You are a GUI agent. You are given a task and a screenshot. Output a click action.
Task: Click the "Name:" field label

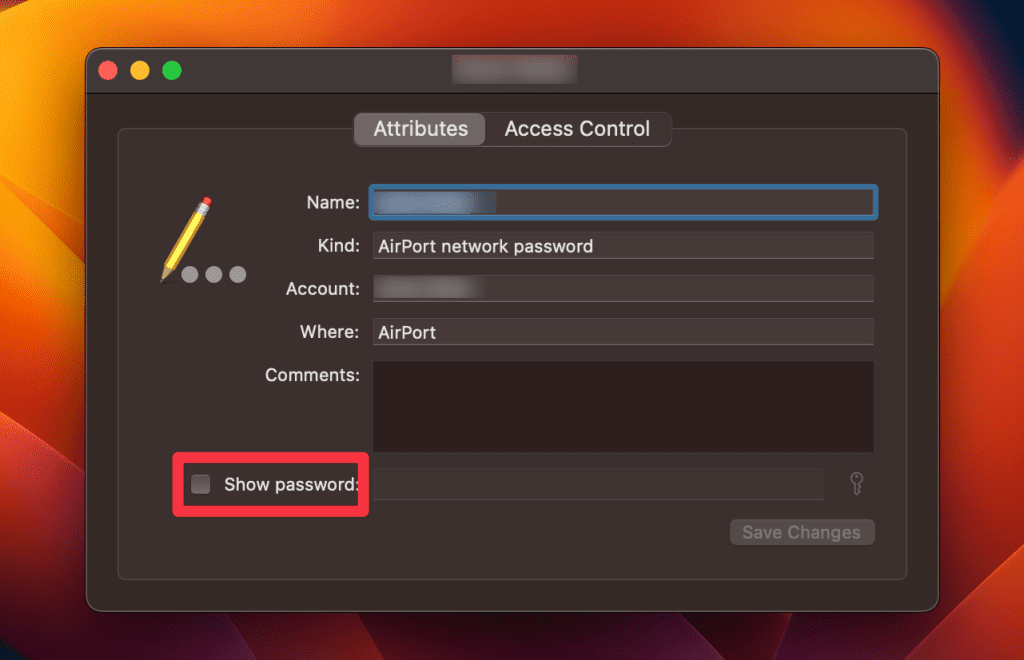[332, 203]
